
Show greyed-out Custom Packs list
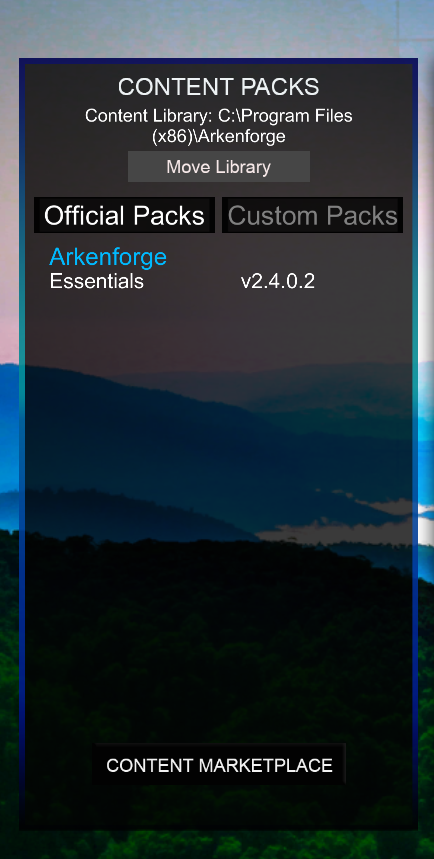[312, 215]
